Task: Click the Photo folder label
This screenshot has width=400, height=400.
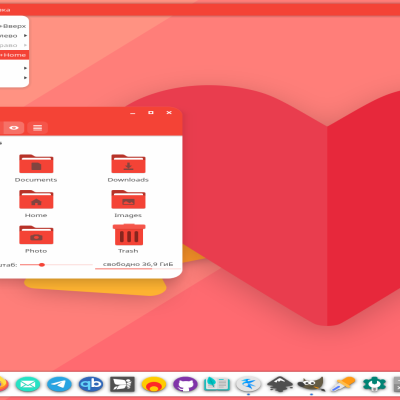Action: [x=36, y=251]
